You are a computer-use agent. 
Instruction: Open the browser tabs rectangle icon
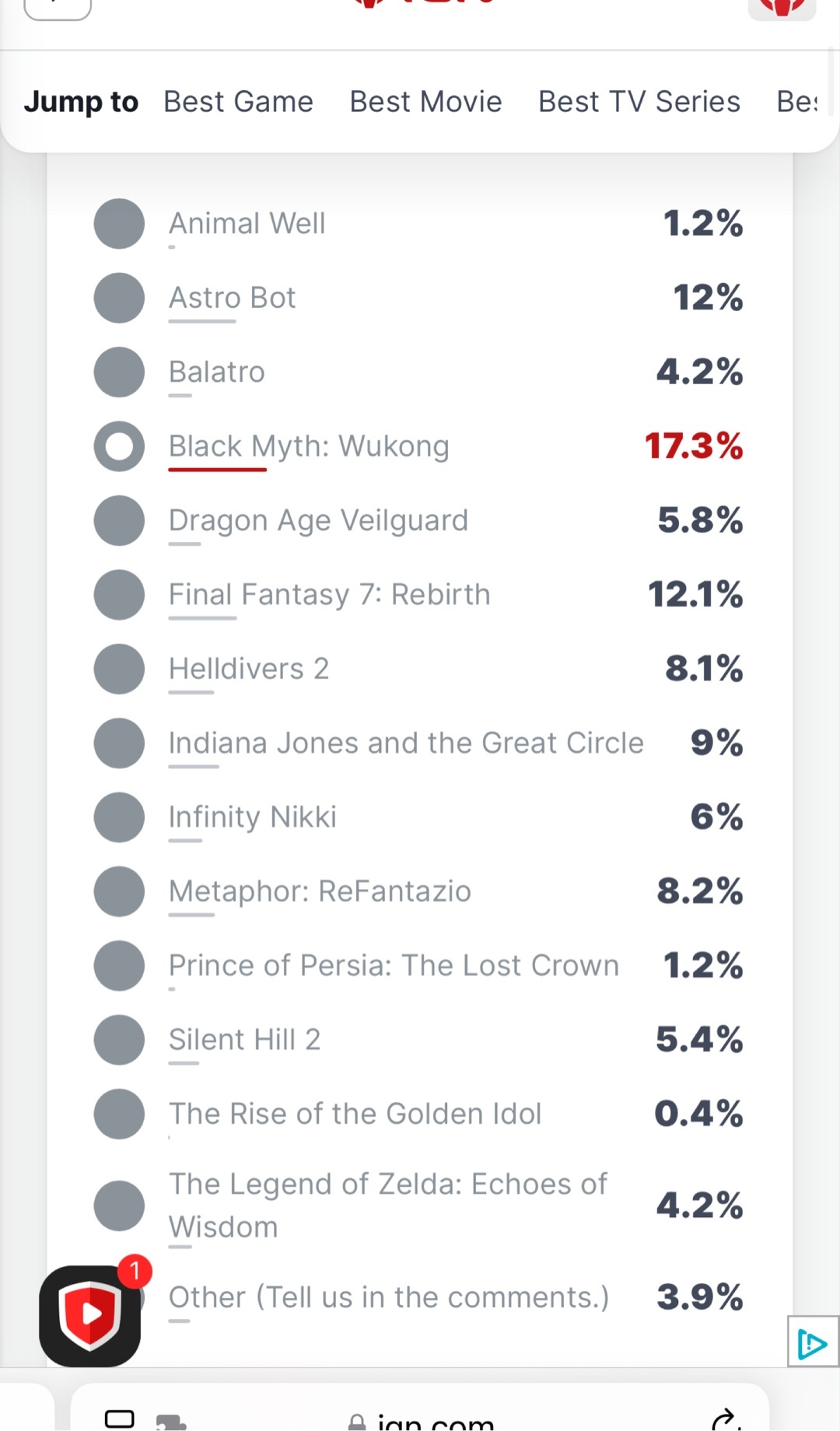119,1419
